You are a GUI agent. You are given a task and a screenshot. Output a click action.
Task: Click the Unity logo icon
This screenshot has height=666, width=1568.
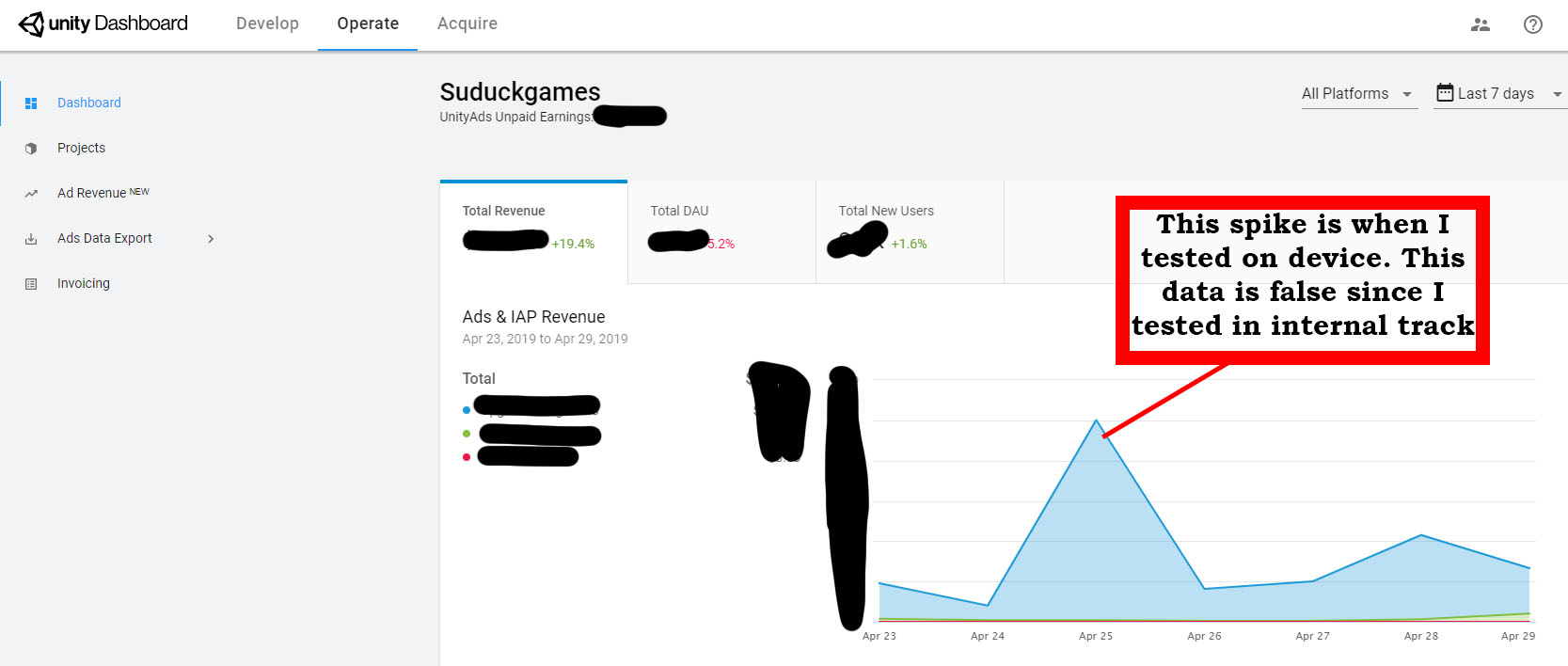(x=31, y=24)
